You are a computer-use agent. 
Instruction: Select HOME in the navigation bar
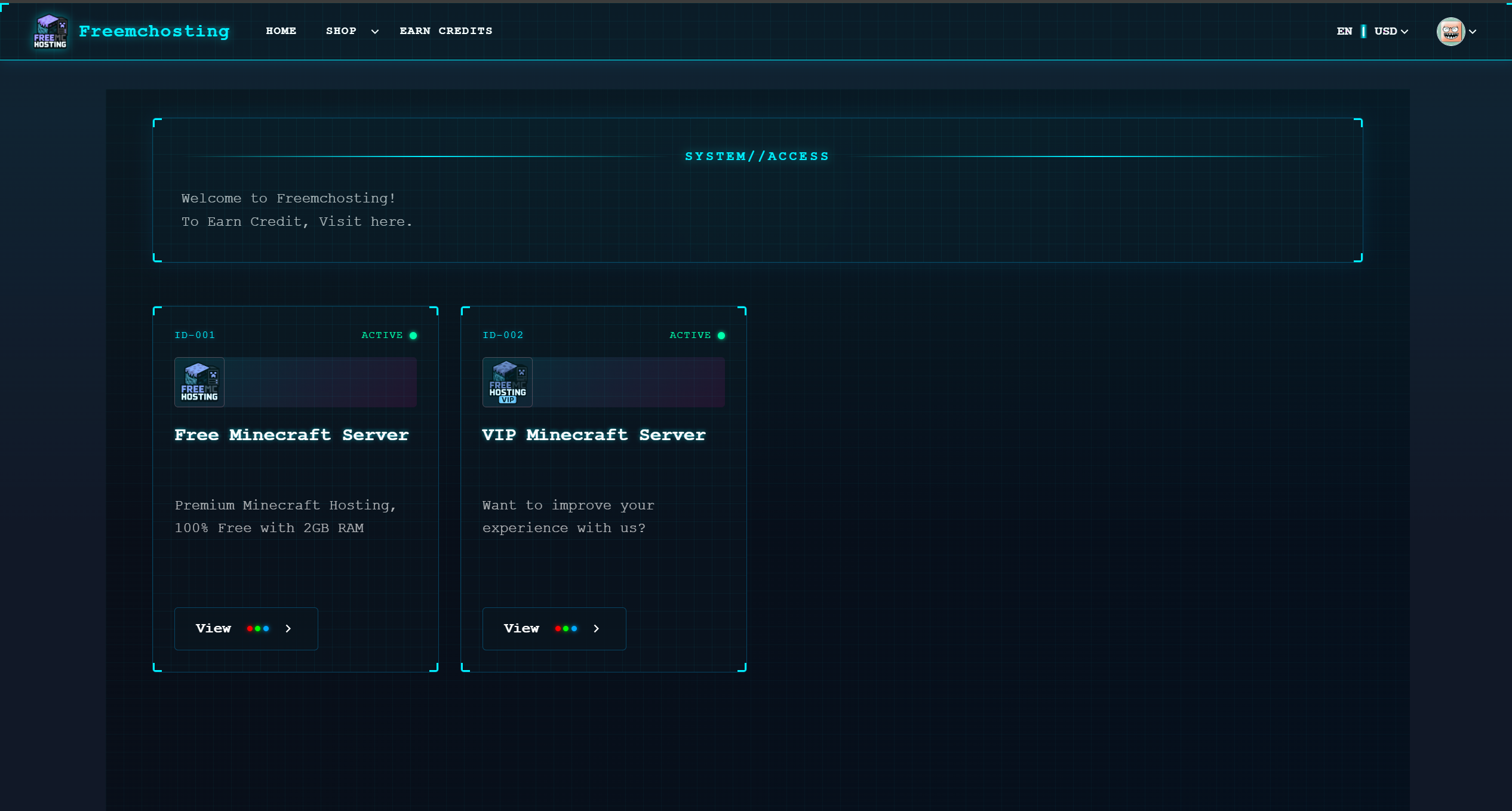coord(281,31)
